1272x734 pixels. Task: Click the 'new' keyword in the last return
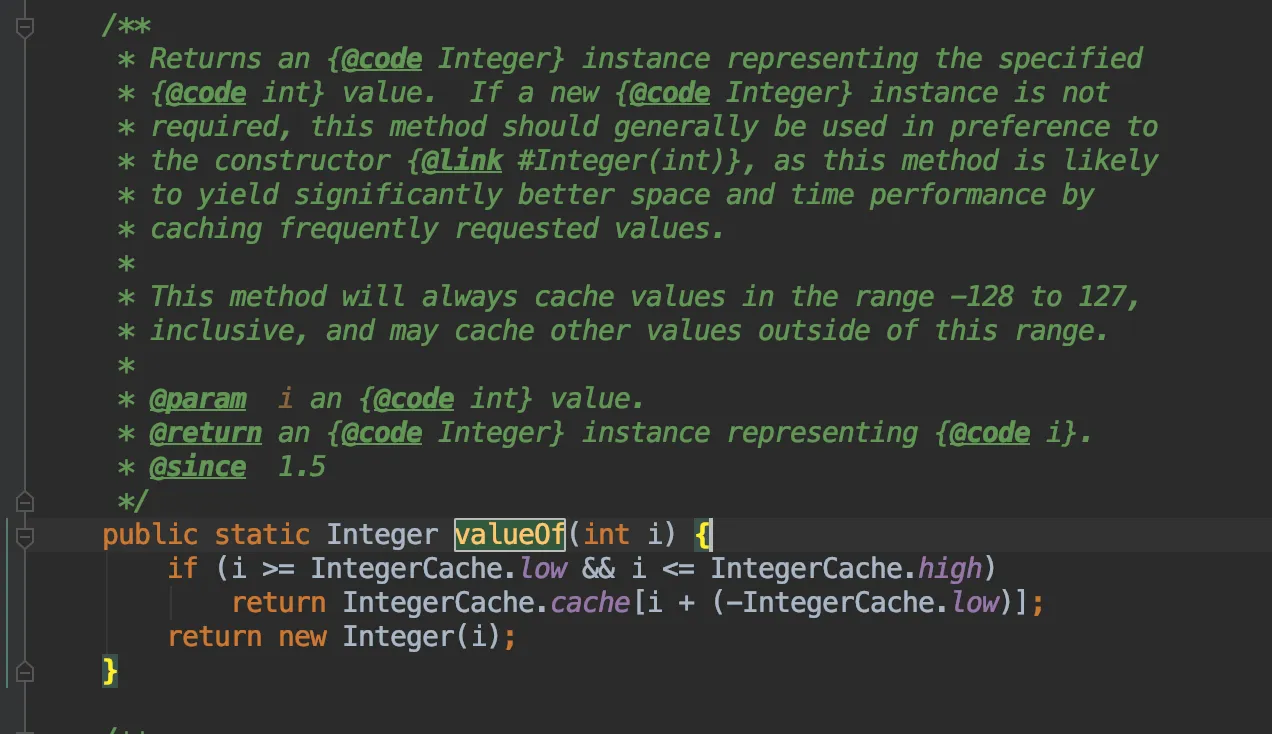303,637
